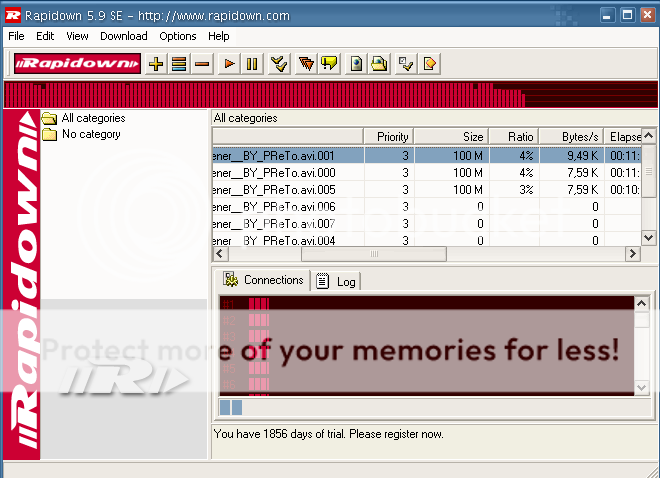Click the striped list toolbar icon
The image size is (660, 478).
(179, 64)
